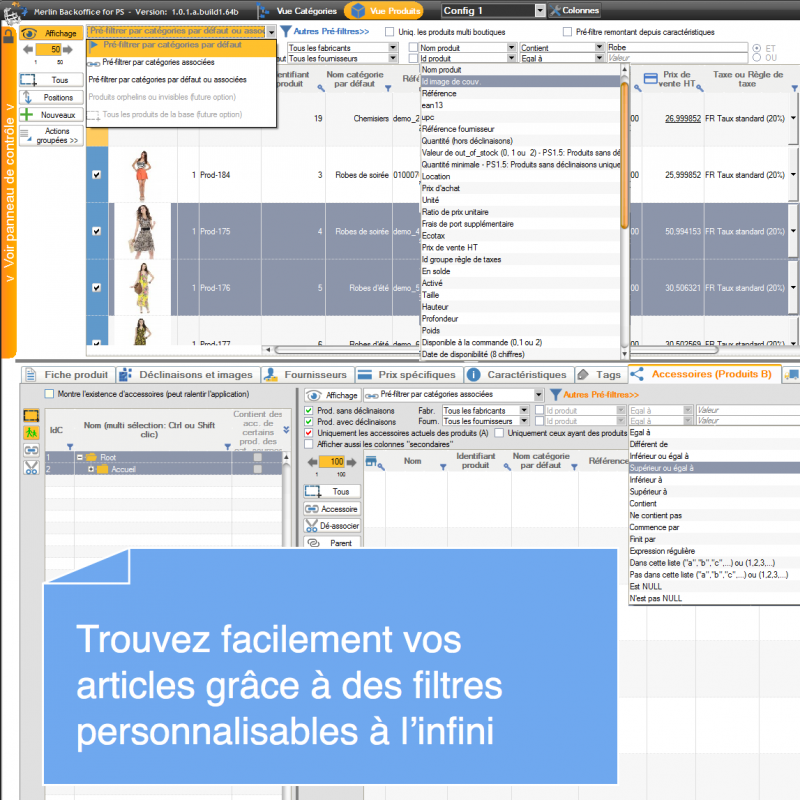
Task: Click the yellow people icon left of the category tree
Action: [31, 432]
